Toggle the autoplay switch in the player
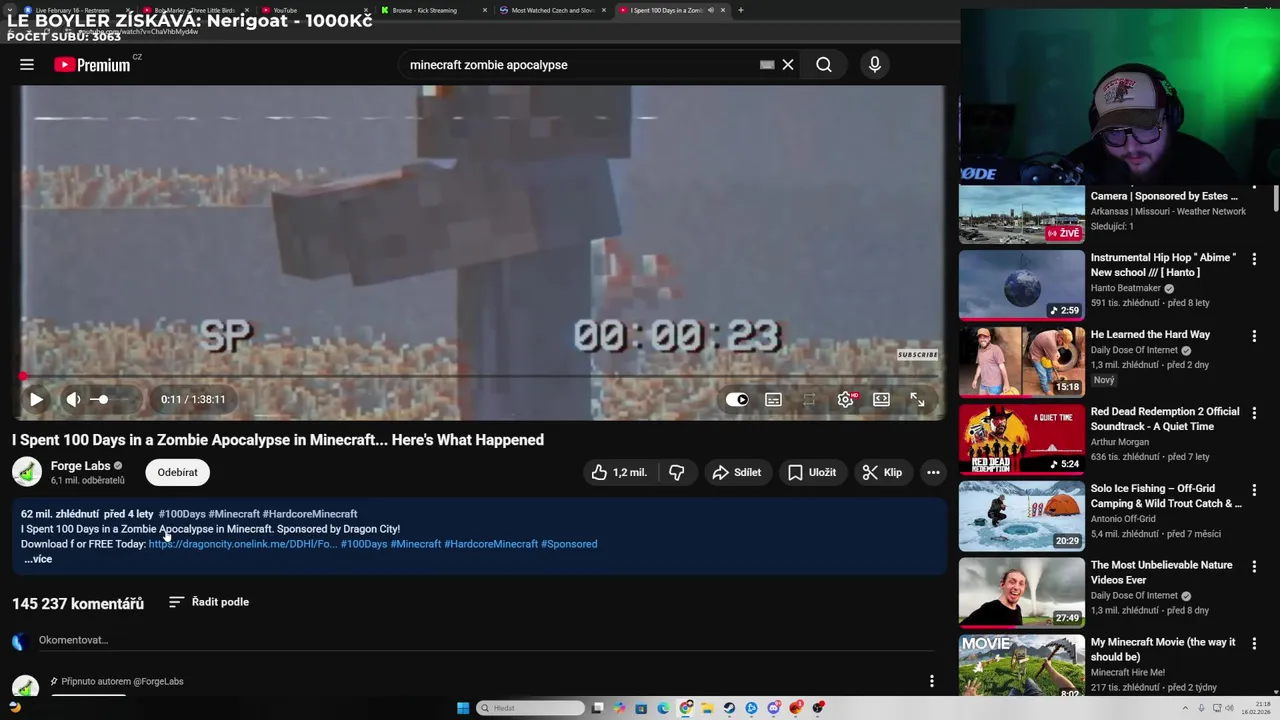The image size is (1280, 720). coord(738,399)
